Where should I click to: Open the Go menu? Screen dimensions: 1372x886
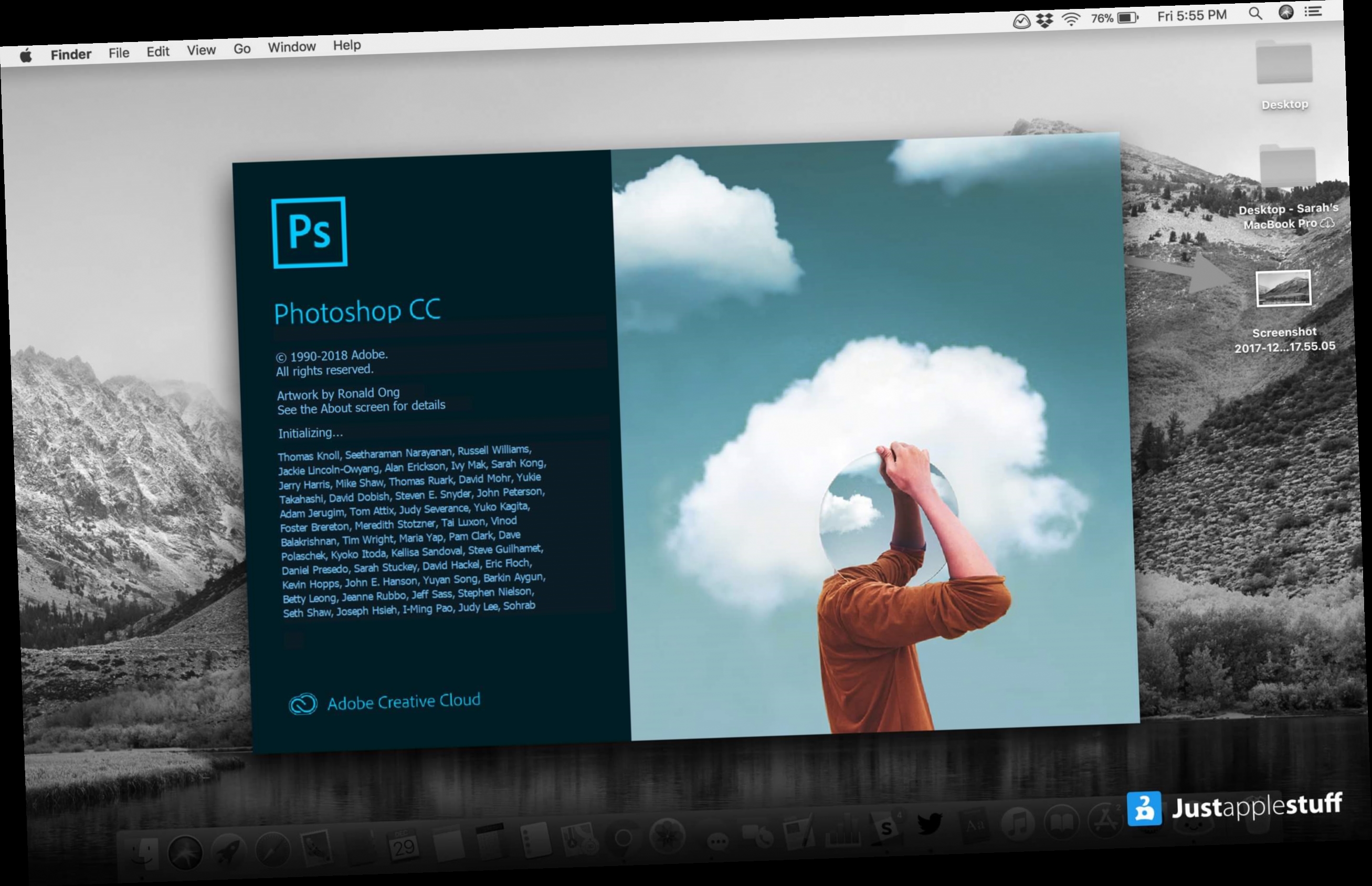tap(241, 49)
